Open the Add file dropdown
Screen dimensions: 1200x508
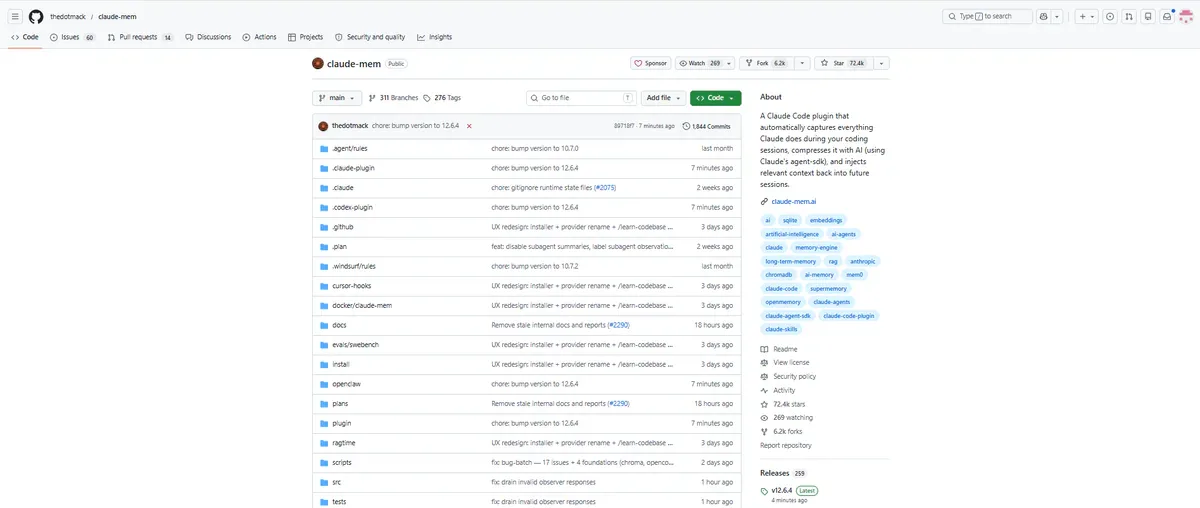pyautogui.click(x=664, y=98)
